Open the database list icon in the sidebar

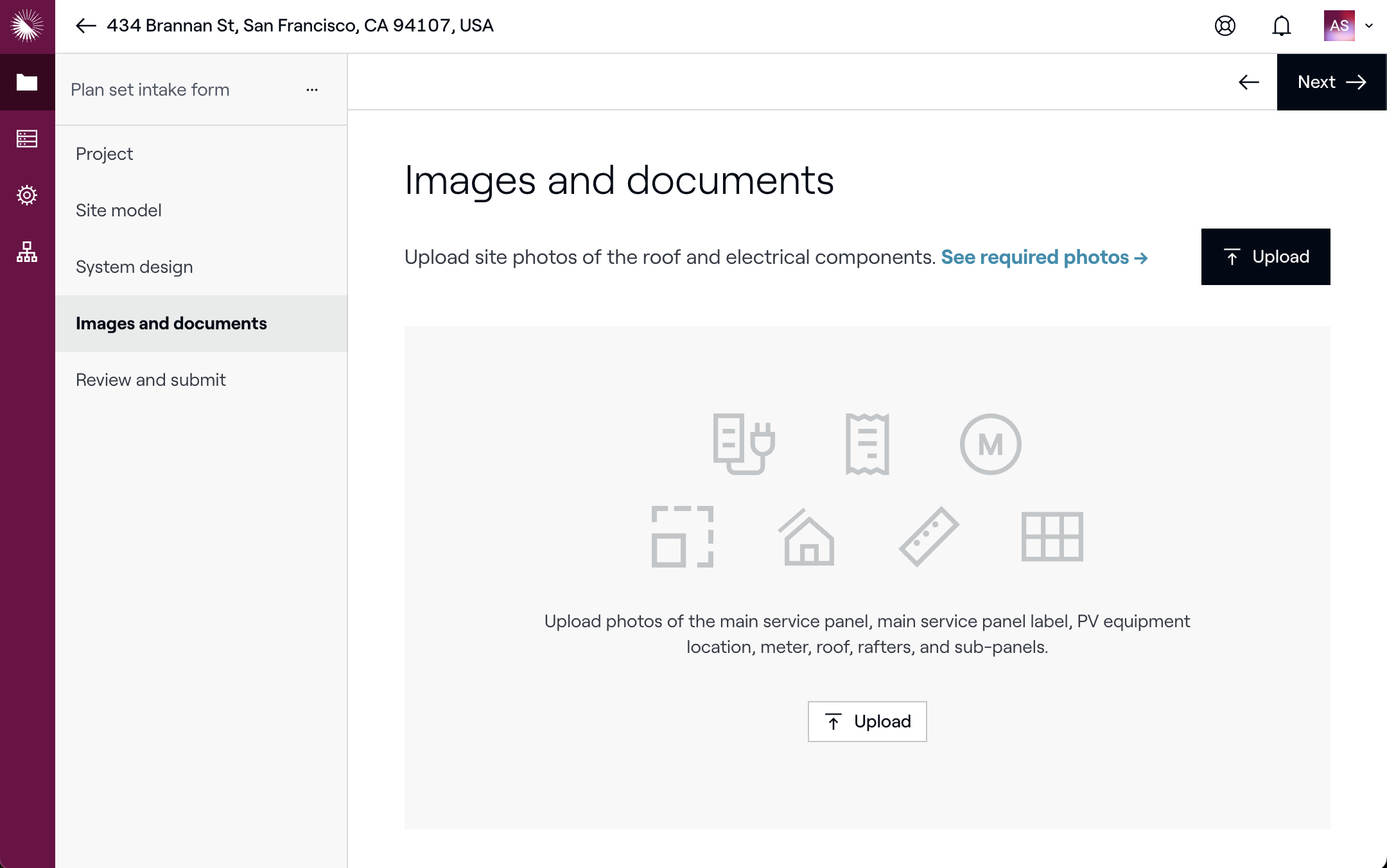pos(27,139)
